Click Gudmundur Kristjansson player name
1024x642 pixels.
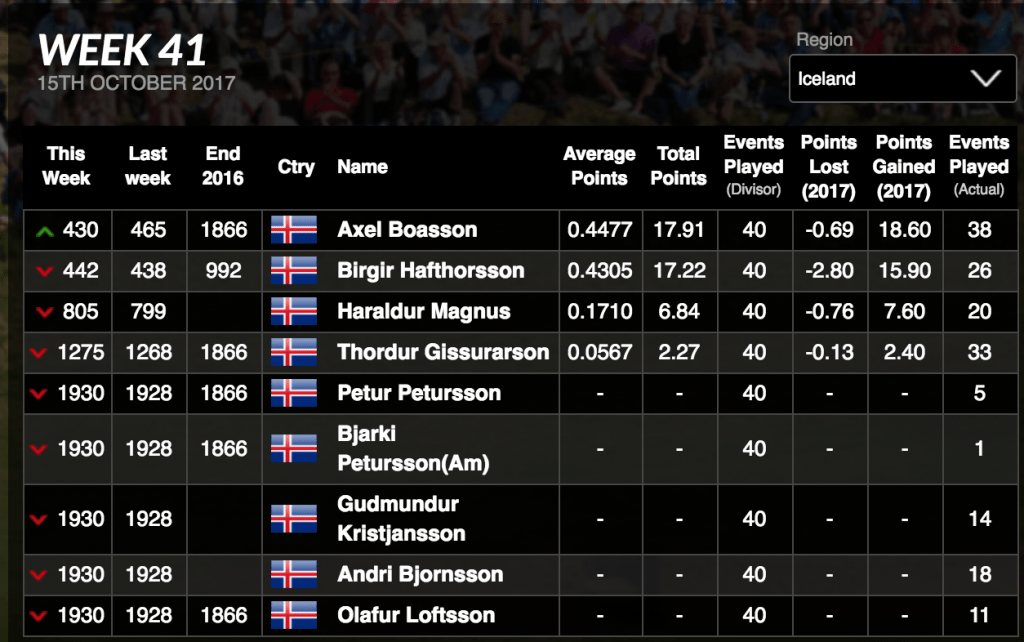pos(400,519)
